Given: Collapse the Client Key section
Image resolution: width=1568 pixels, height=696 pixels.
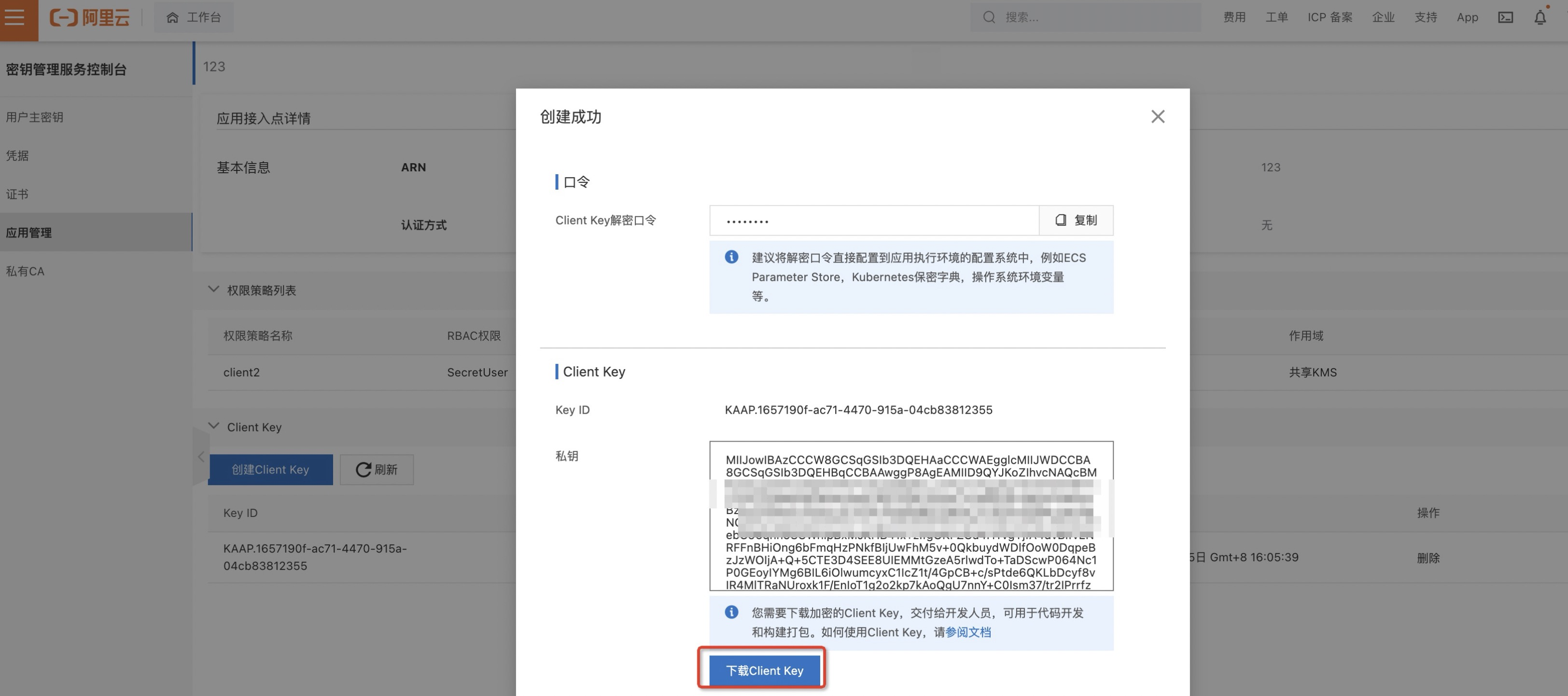Looking at the screenshot, I should point(214,426).
